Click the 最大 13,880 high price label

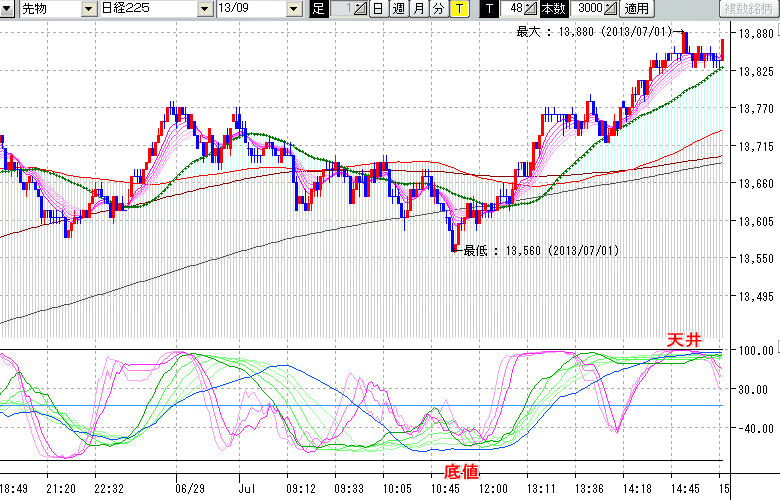[596, 32]
